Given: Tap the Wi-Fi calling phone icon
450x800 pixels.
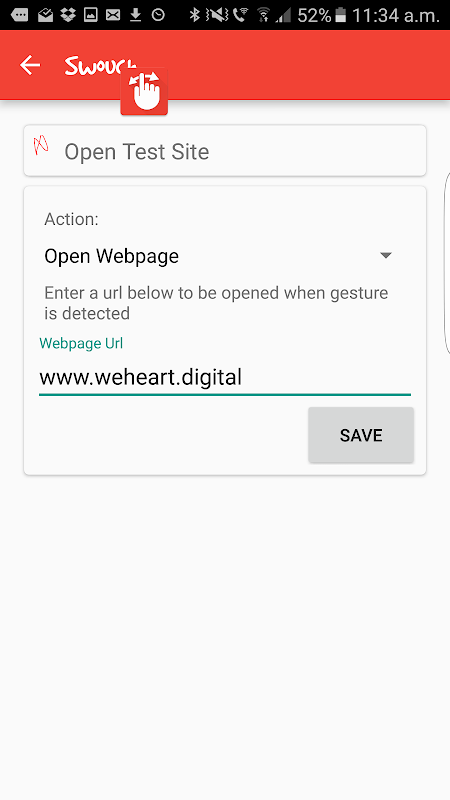Looking at the screenshot, I should pyautogui.click(x=240, y=15).
